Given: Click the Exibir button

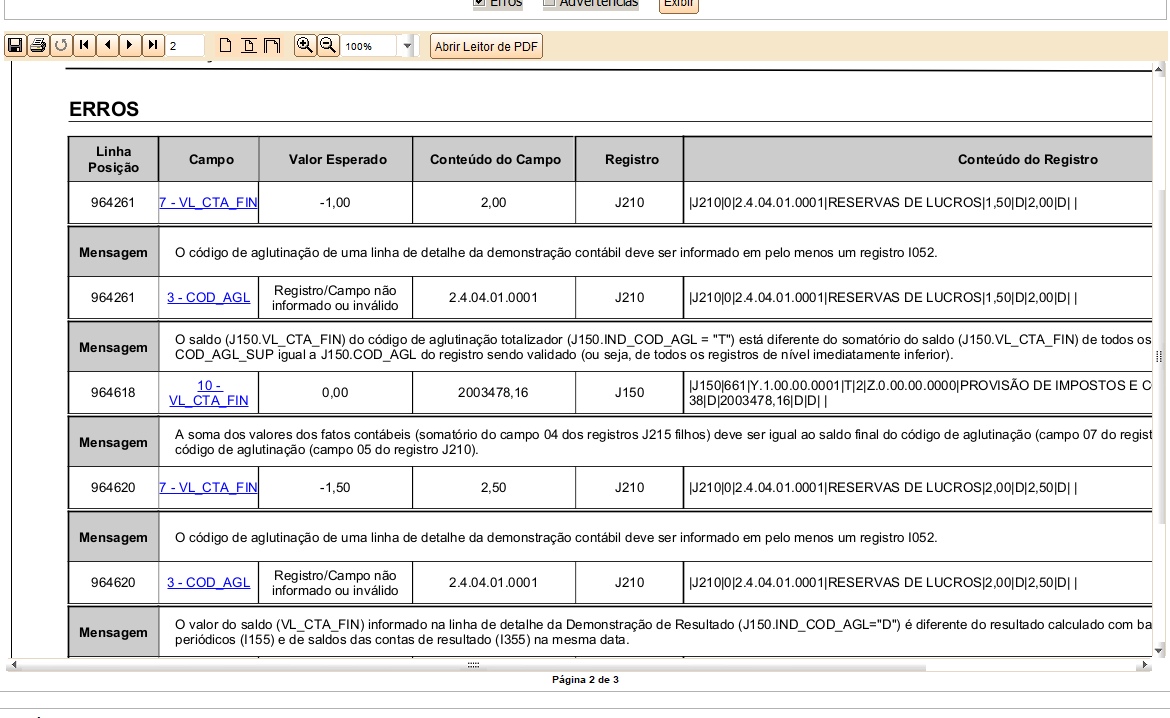Looking at the screenshot, I should [x=679, y=4].
